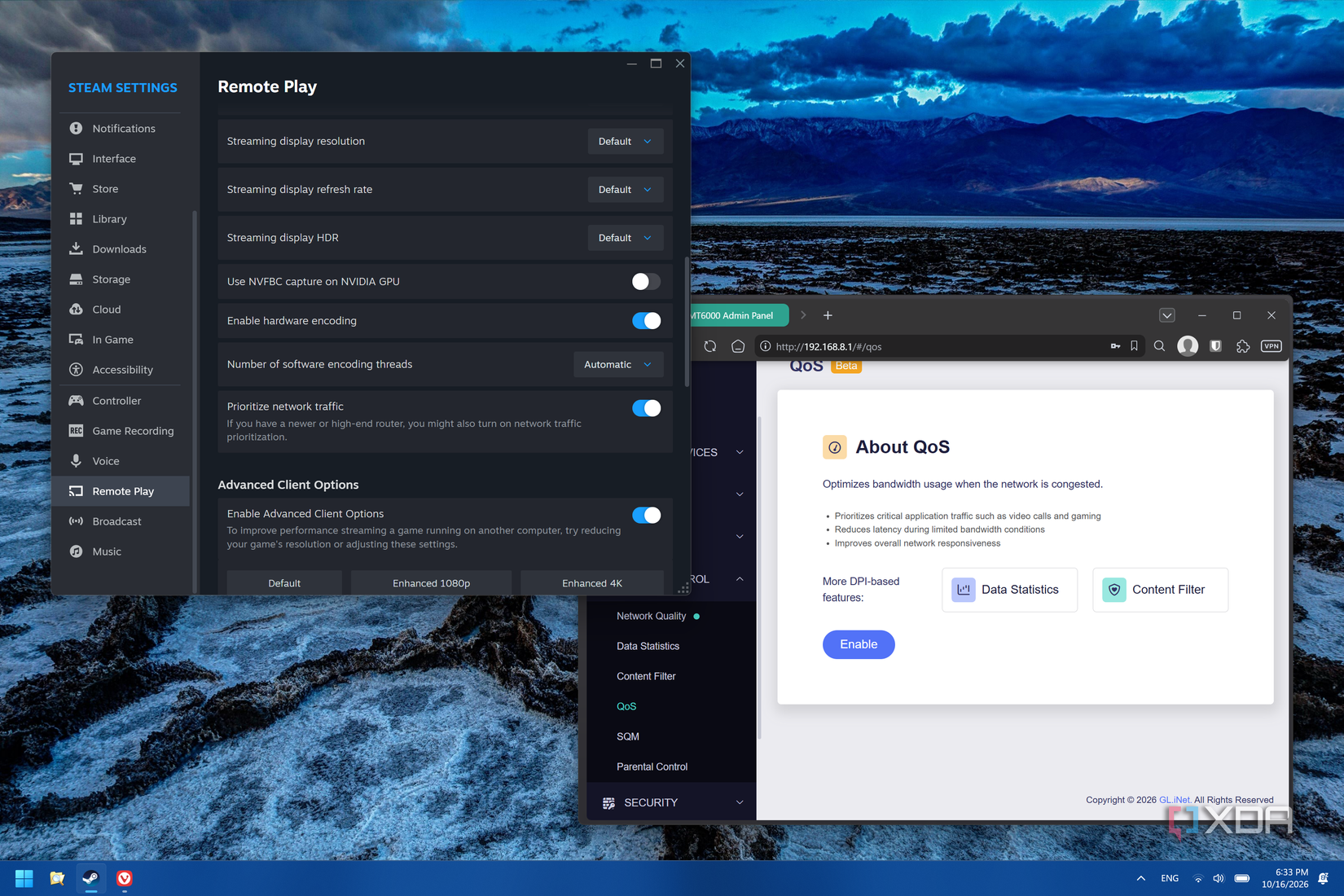Viewport: 1344px width, 896px height.
Task: Open the taskbar clock and date
Action: [x=1285, y=878]
